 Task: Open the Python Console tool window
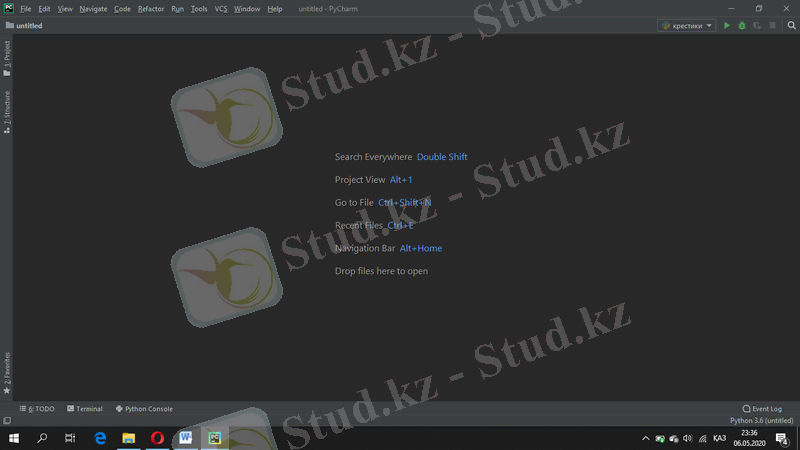pyautogui.click(x=144, y=409)
